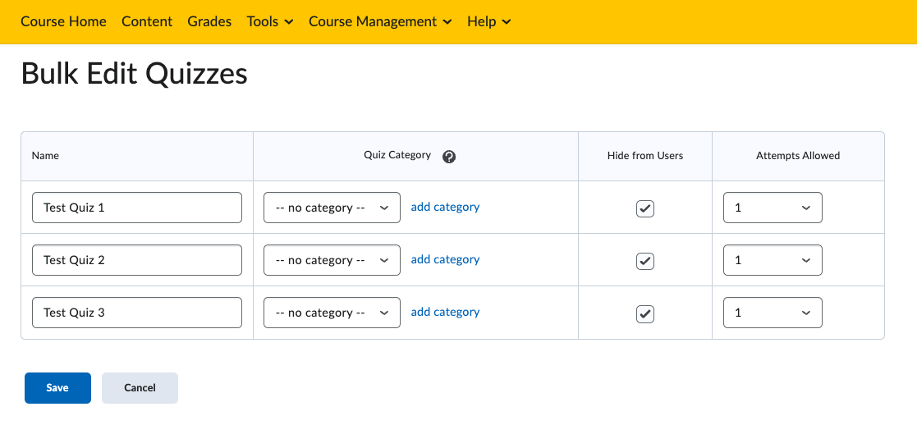Toggle Hide from Users checkbox for Test Quiz 2

pos(645,261)
